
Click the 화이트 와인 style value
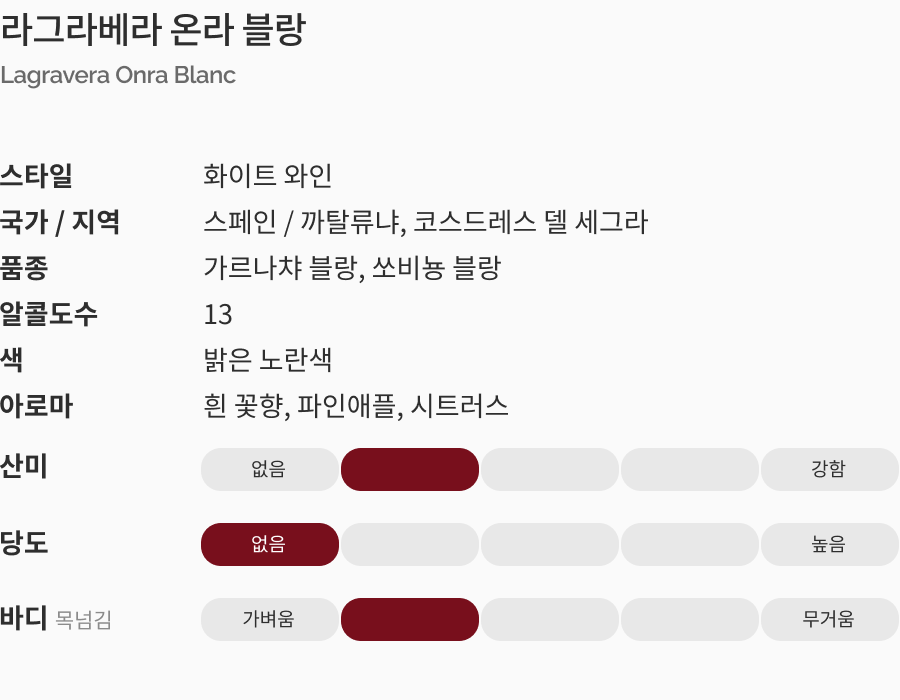[x=267, y=176]
